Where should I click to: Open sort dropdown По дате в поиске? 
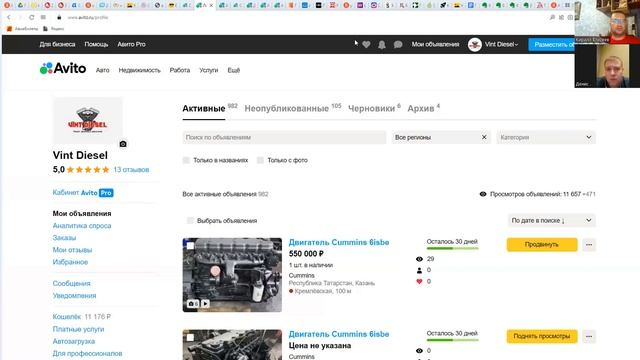coord(551,220)
